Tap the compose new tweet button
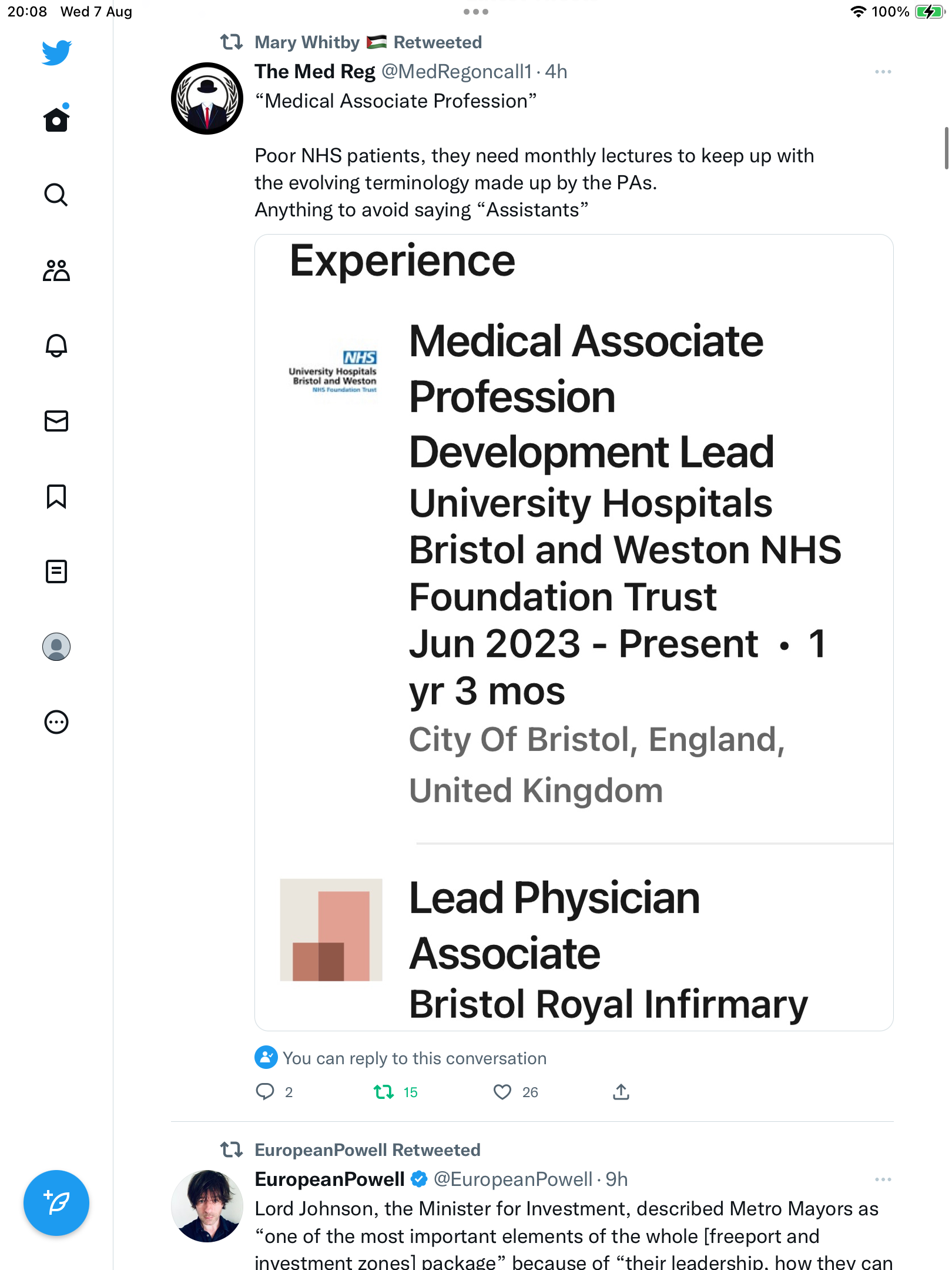This screenshot has height=1270, width=952. [x=56, y=1203]
